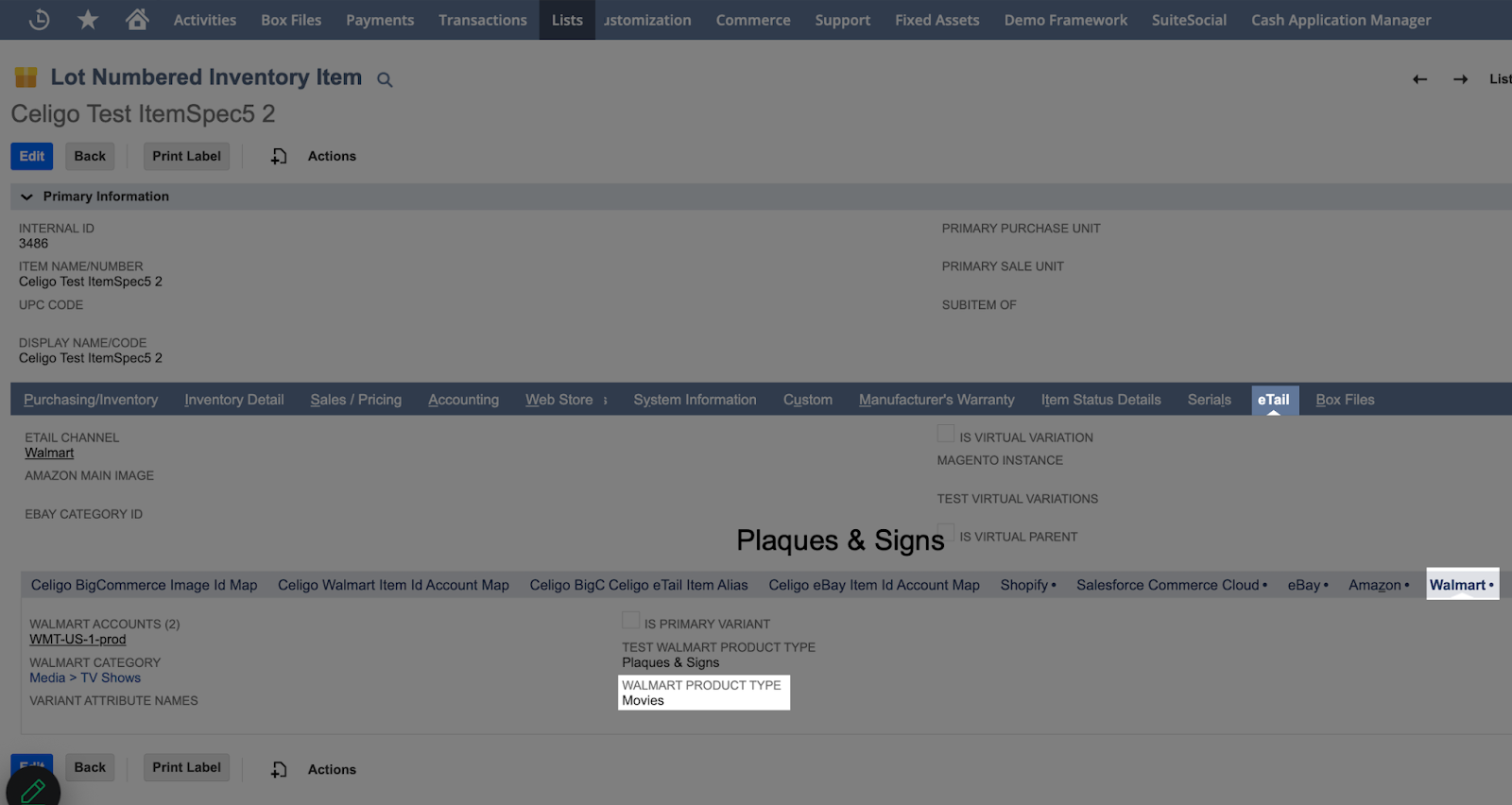Image resolution: width=1512 pixels, height=805 pixels.
Task: Go to next record with right arrow
Action: point(1461,79)
